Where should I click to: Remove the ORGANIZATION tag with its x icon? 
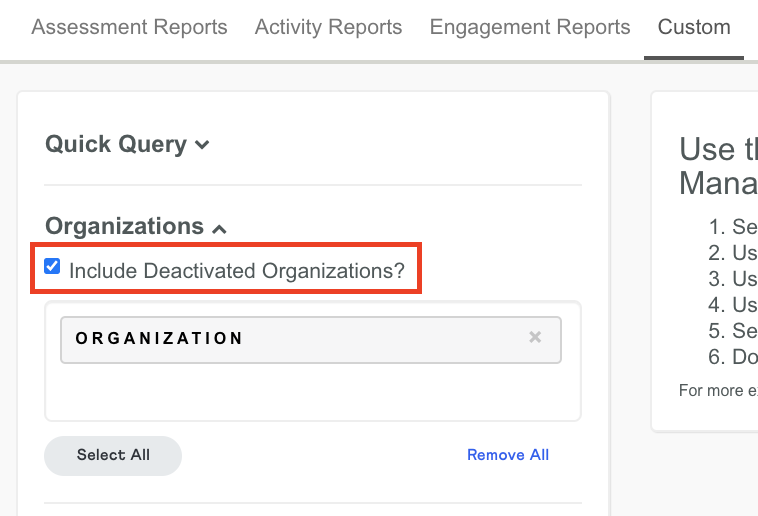pos(535,338)
